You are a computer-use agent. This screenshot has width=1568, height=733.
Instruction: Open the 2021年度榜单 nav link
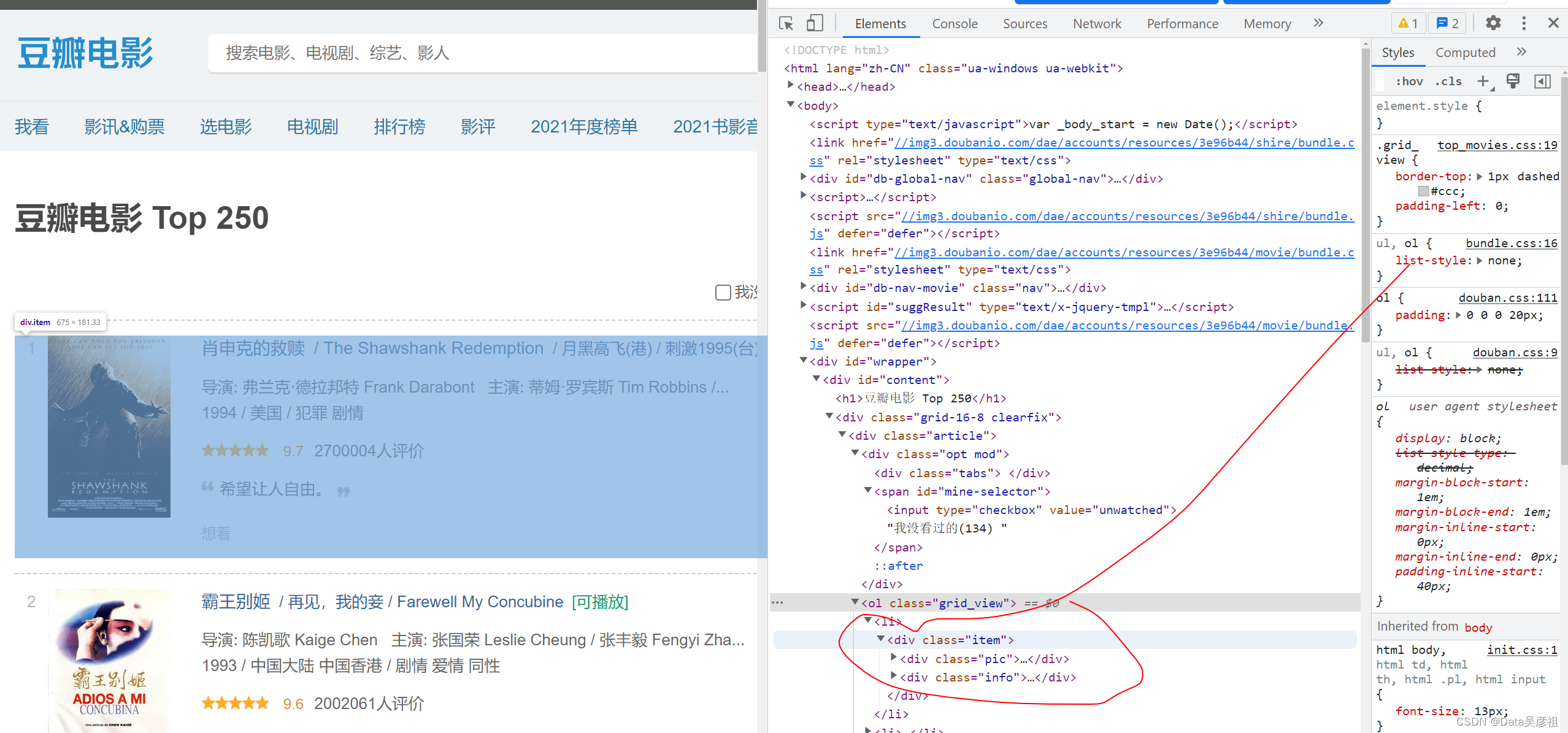(x=584, y=126)
